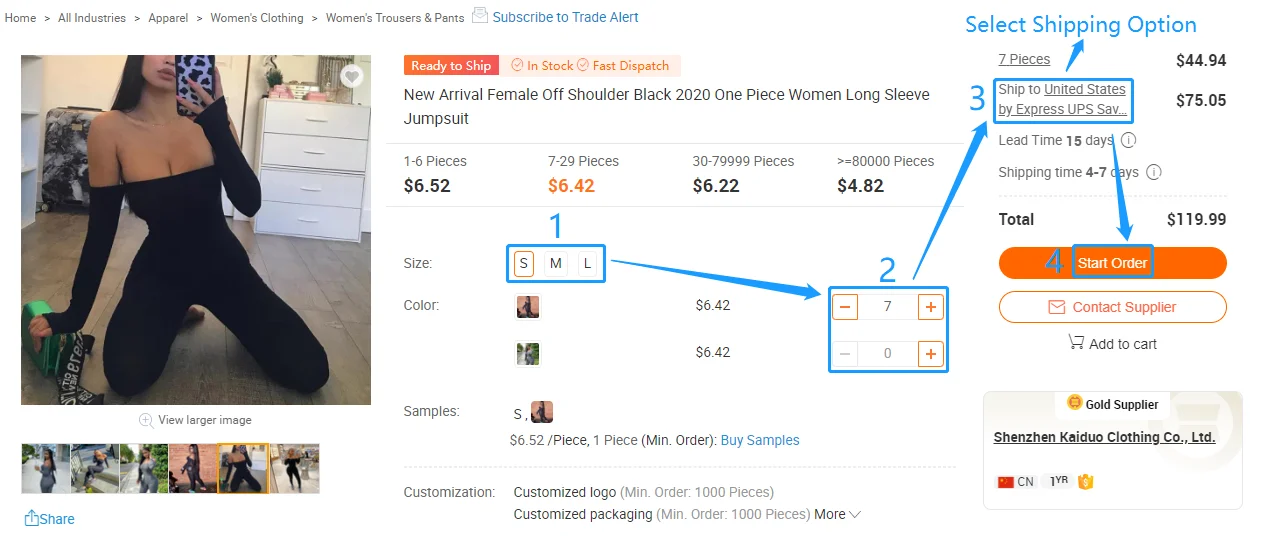1288x539 pixels.
Task: Increase first color quantity with plus
Action: pyautogui.click(x=930, y=306)
